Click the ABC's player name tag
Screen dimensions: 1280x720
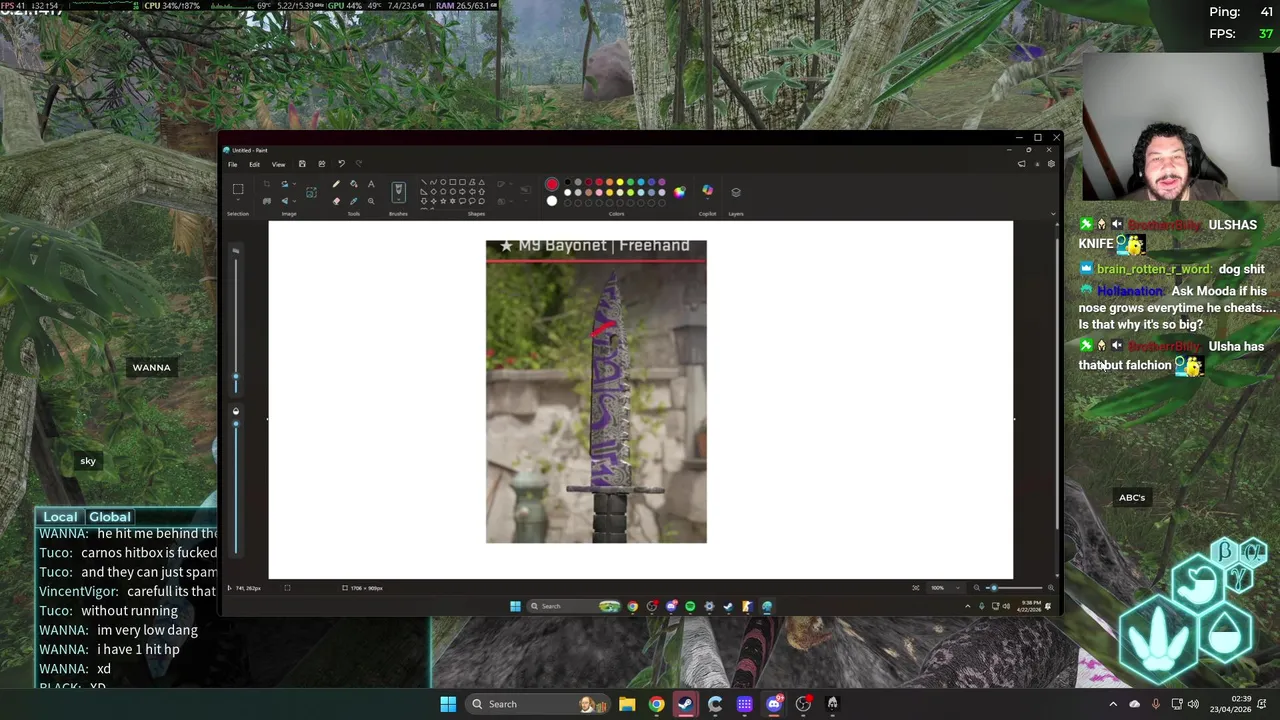[1132, 497]
